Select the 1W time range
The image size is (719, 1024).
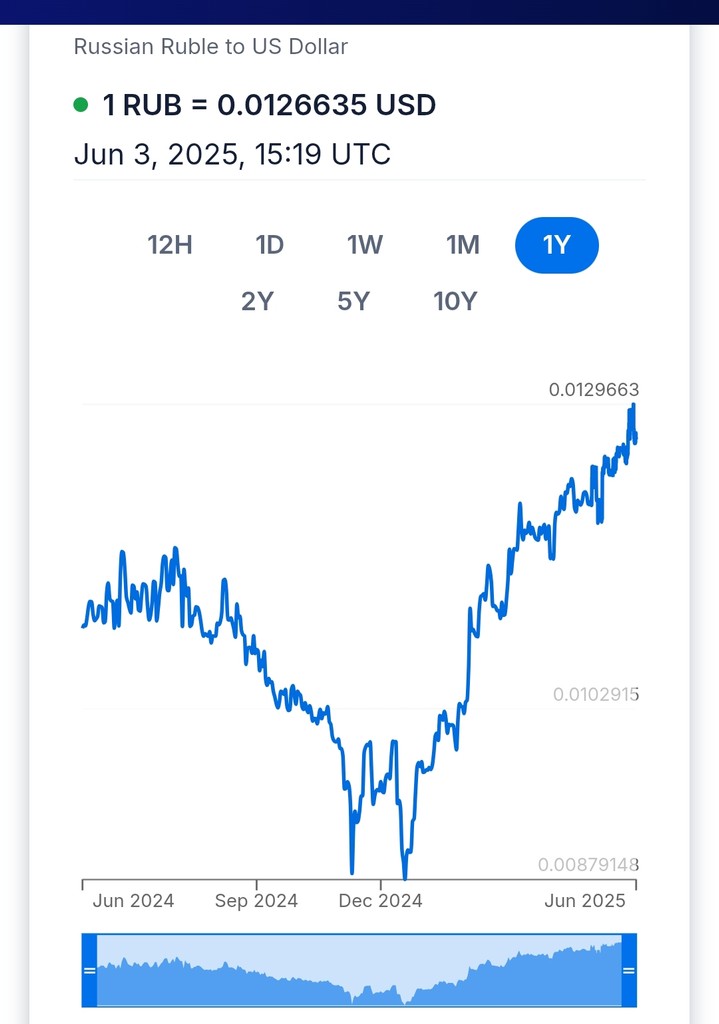point(365,245)
